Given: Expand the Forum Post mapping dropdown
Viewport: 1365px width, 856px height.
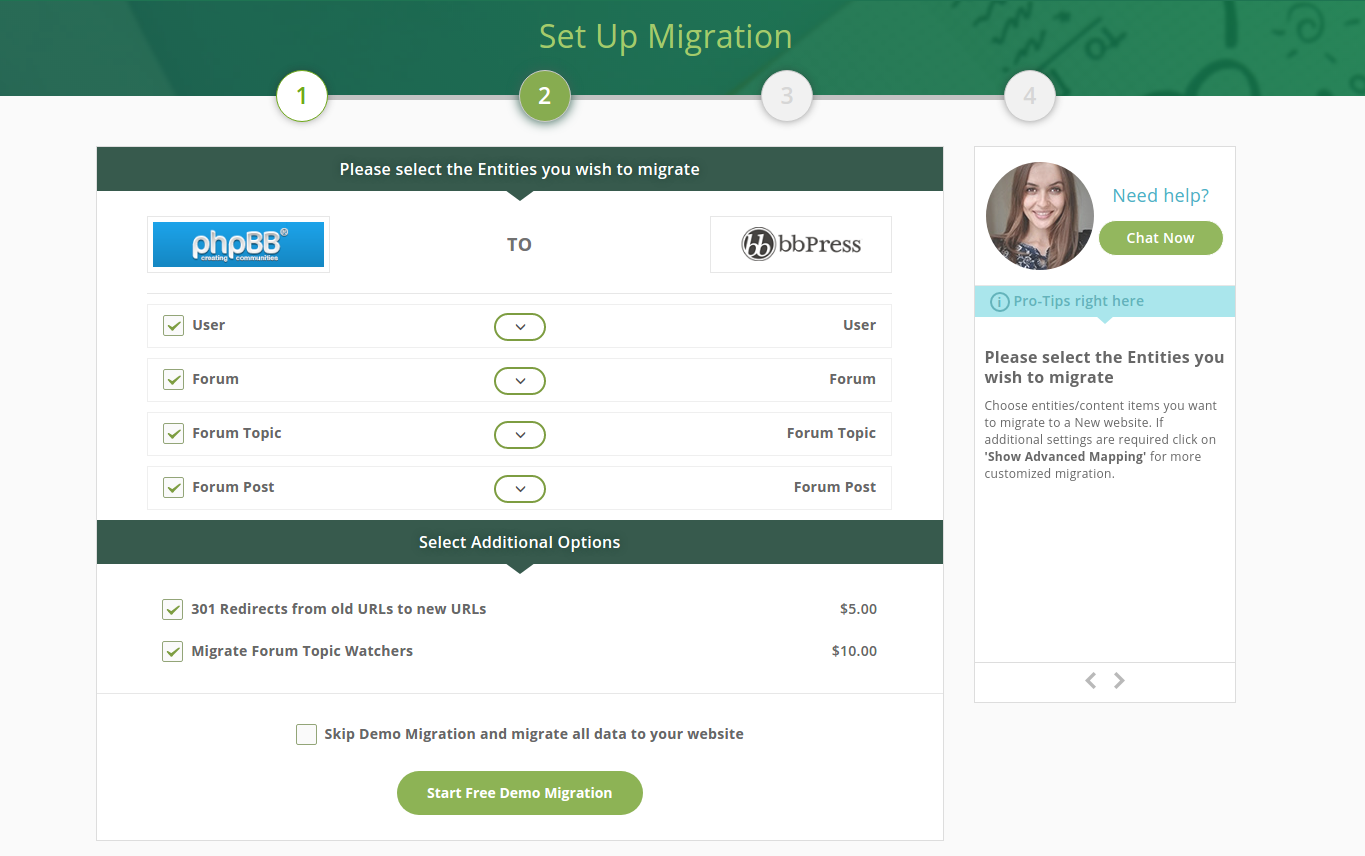Looking at the screenshot, I should pos(520,489).
